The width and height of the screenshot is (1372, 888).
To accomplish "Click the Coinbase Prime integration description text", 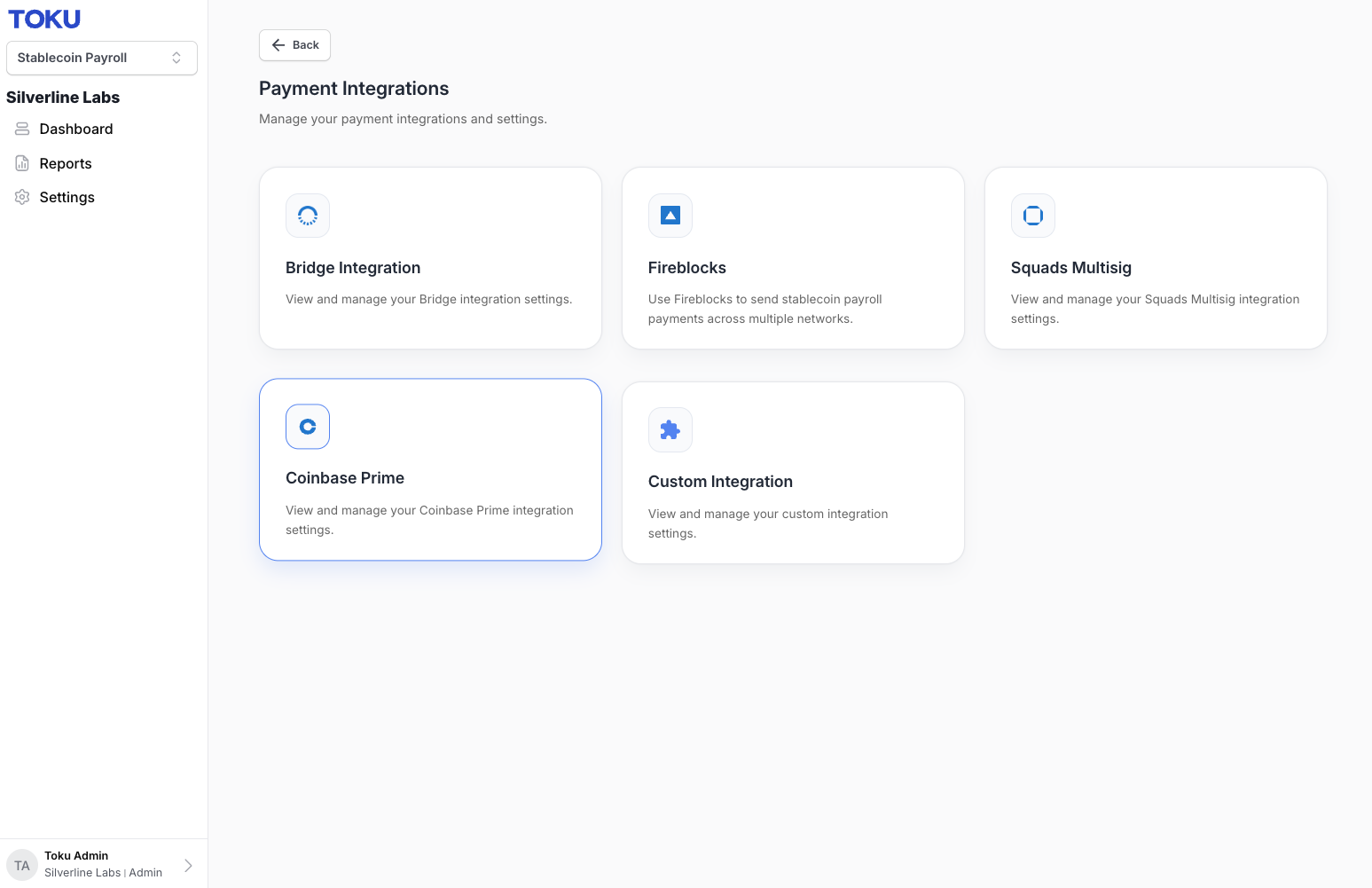I will point(429,520).
